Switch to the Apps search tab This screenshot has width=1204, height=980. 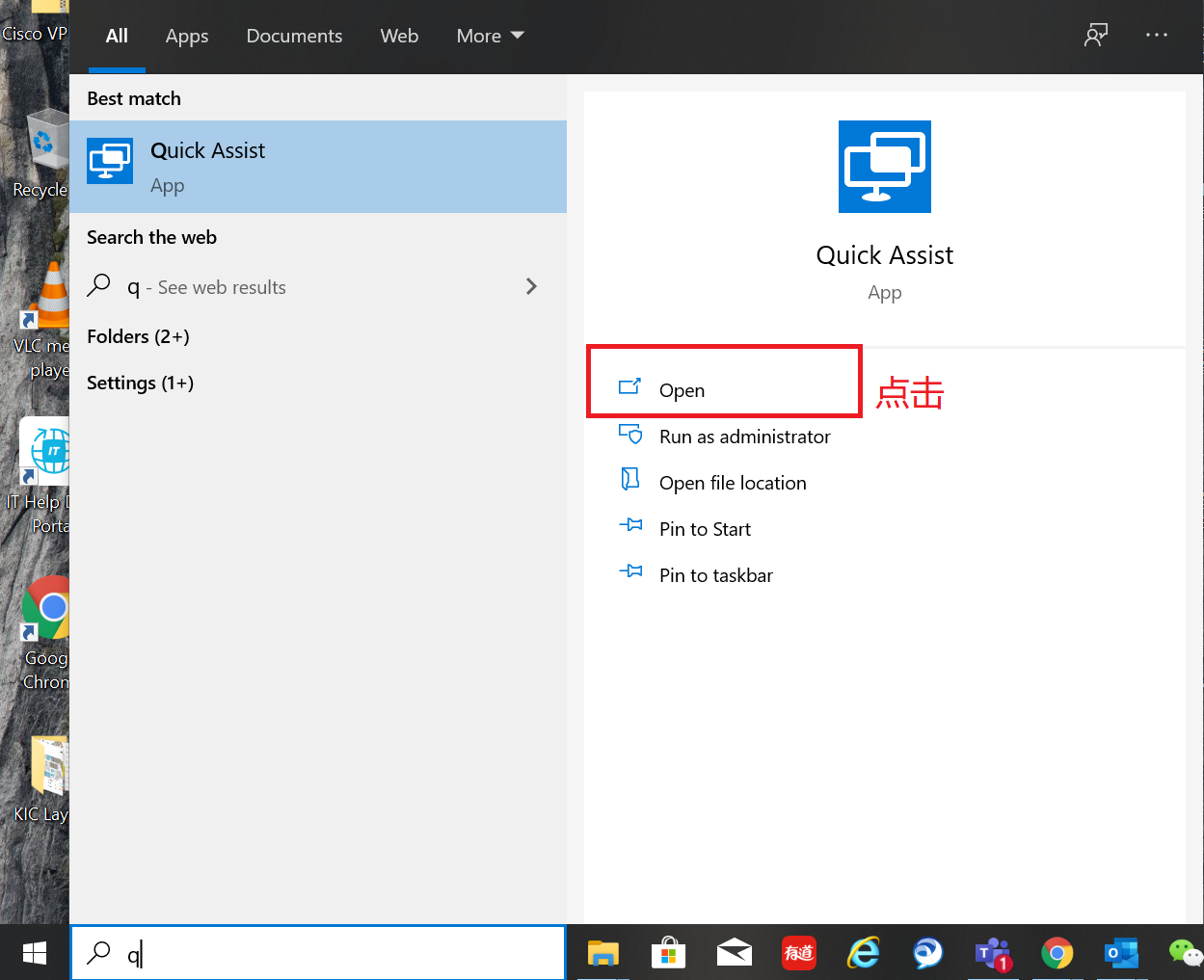(x=186, y=36)
